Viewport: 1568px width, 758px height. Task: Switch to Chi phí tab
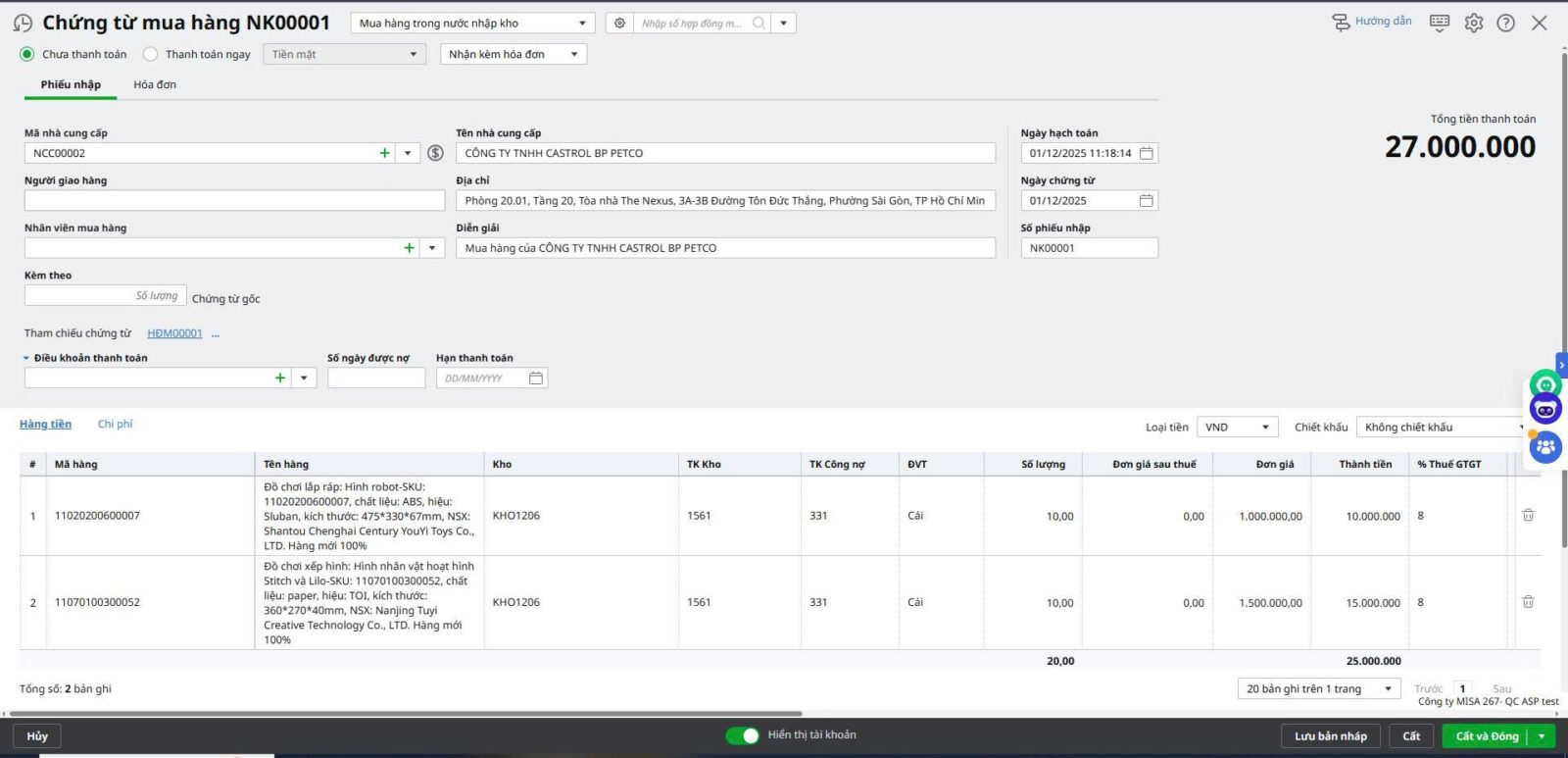click(x=115, y=424)
